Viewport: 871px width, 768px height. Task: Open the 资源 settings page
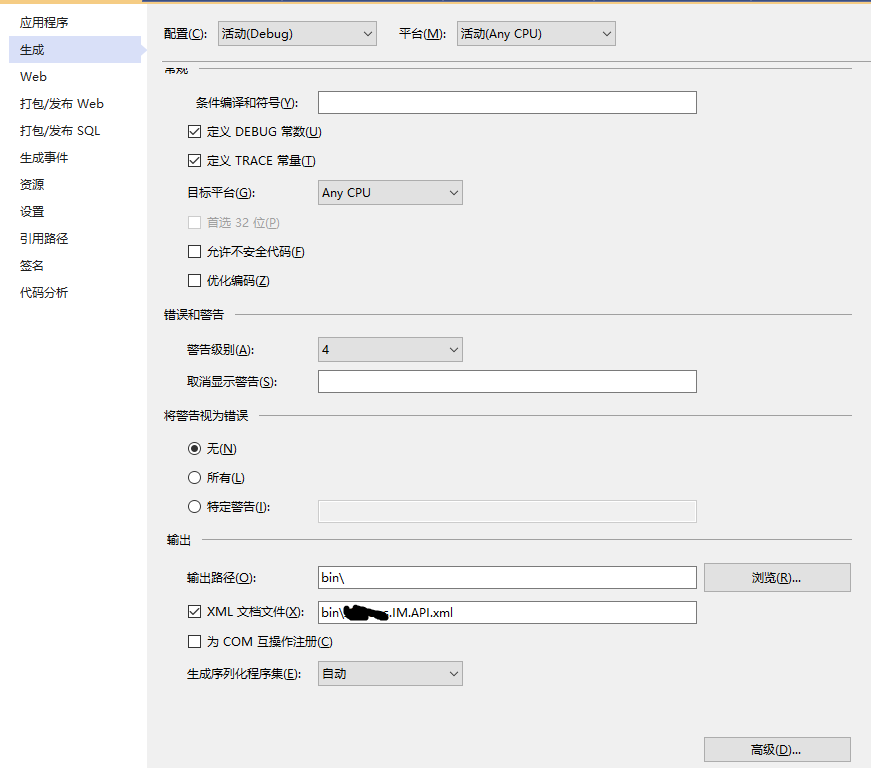[x=31, y=184]
